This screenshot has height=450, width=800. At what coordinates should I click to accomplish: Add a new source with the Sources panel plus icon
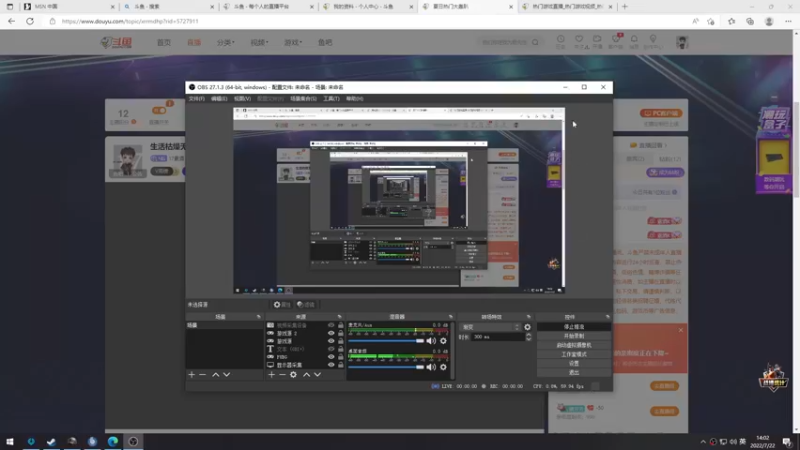pos(271,374)
